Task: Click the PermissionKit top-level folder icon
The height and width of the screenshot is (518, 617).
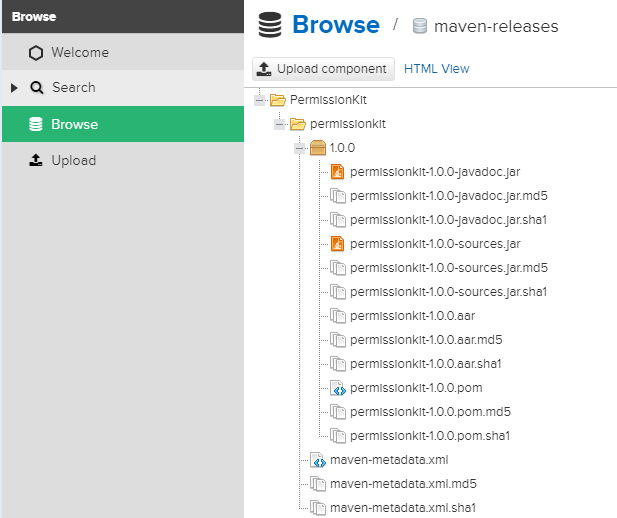Action: click(x=278, y=100)
